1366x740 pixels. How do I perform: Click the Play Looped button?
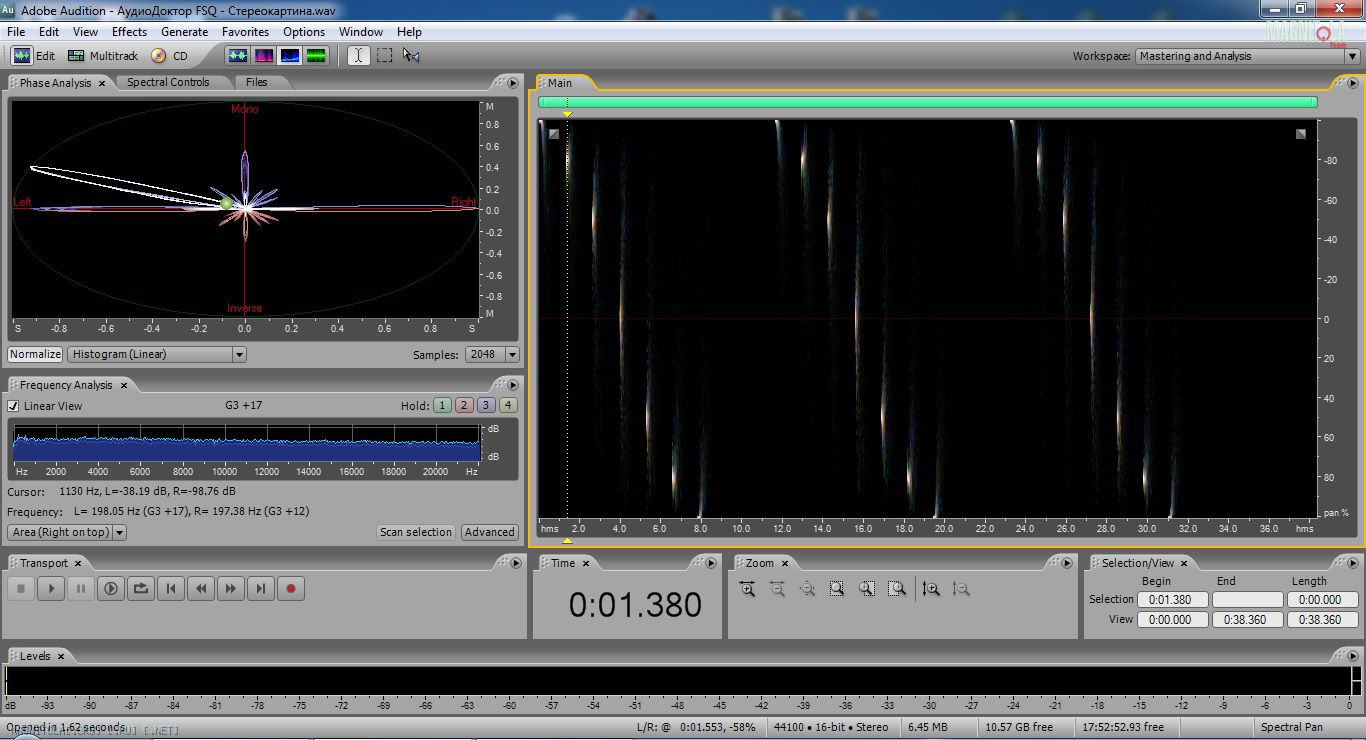click(x=141, y=589)
